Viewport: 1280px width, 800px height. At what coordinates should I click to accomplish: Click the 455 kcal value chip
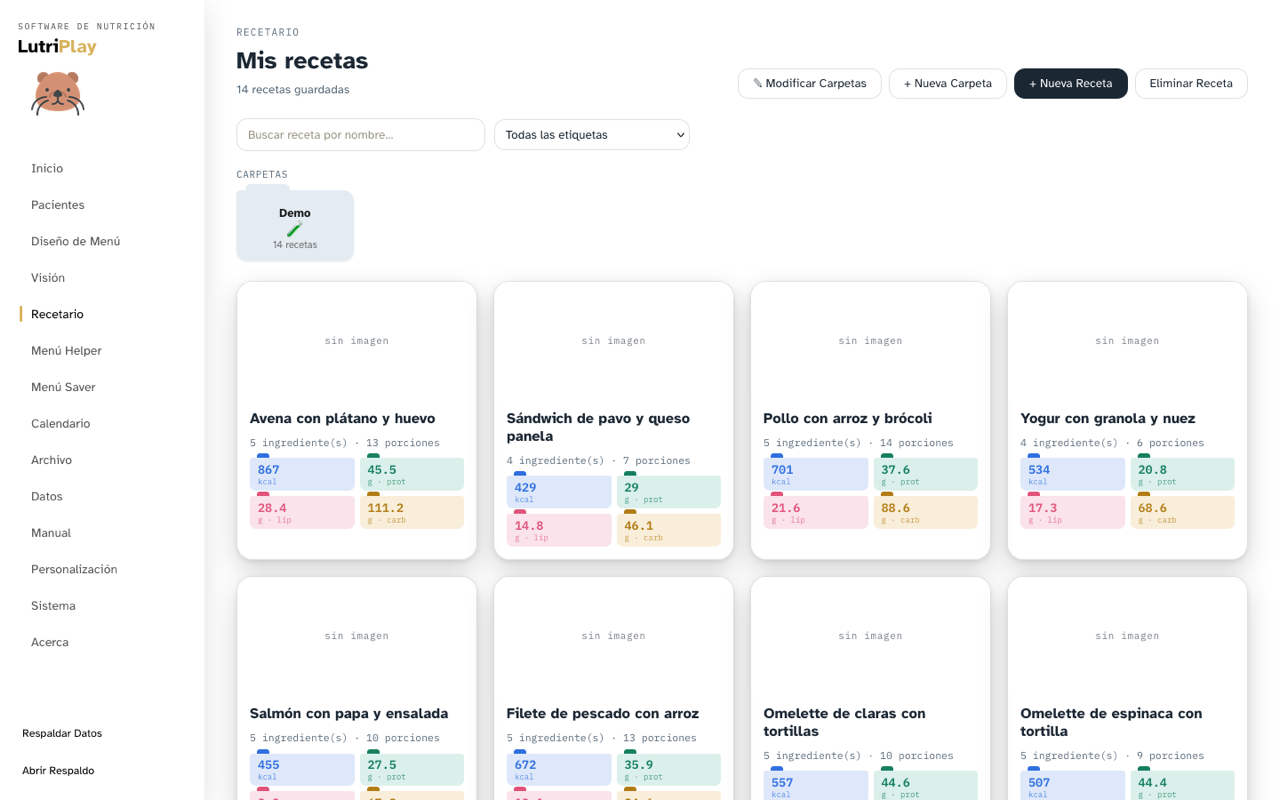(x=302, y=769)
